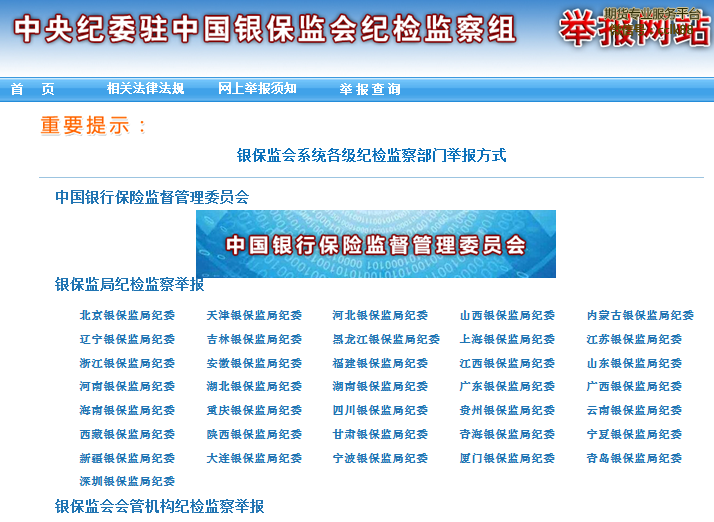Open 天津银保监局纪委 link
This screenshot has height=522, width=714.
click(254, 315)
